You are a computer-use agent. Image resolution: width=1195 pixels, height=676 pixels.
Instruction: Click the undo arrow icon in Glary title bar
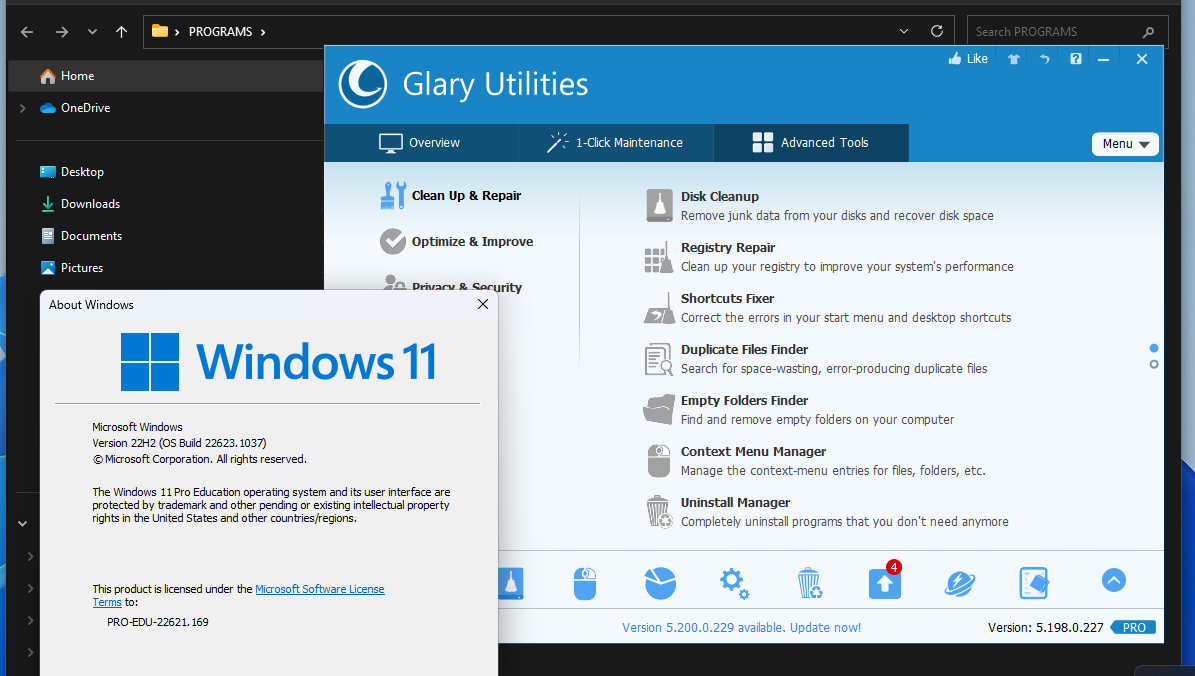coord(1044,59)
